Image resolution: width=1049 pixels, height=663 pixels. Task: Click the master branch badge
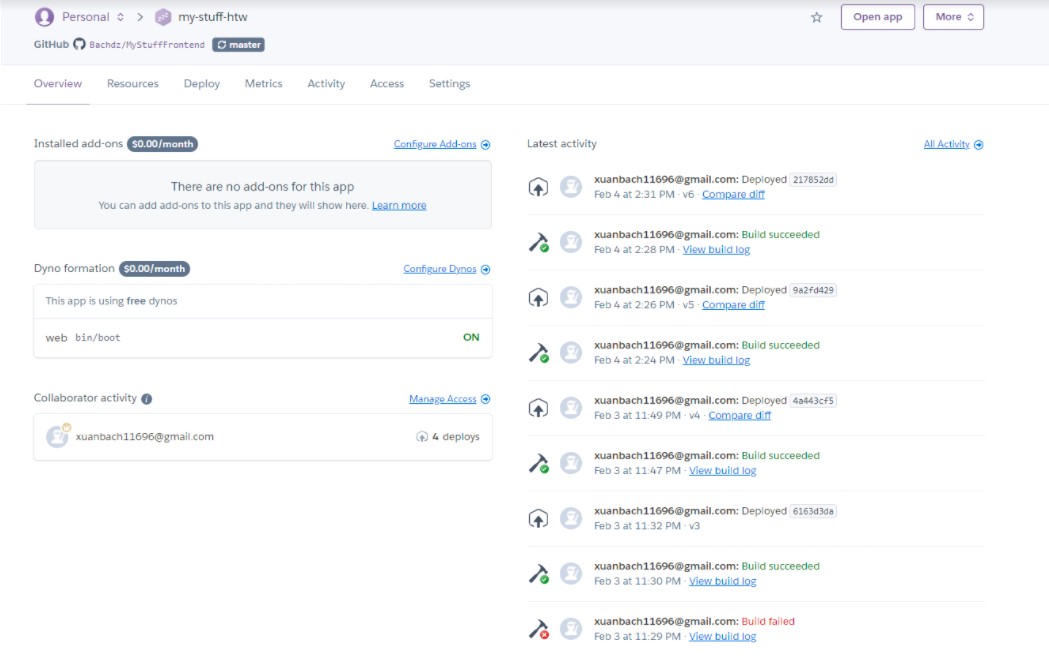238,45
